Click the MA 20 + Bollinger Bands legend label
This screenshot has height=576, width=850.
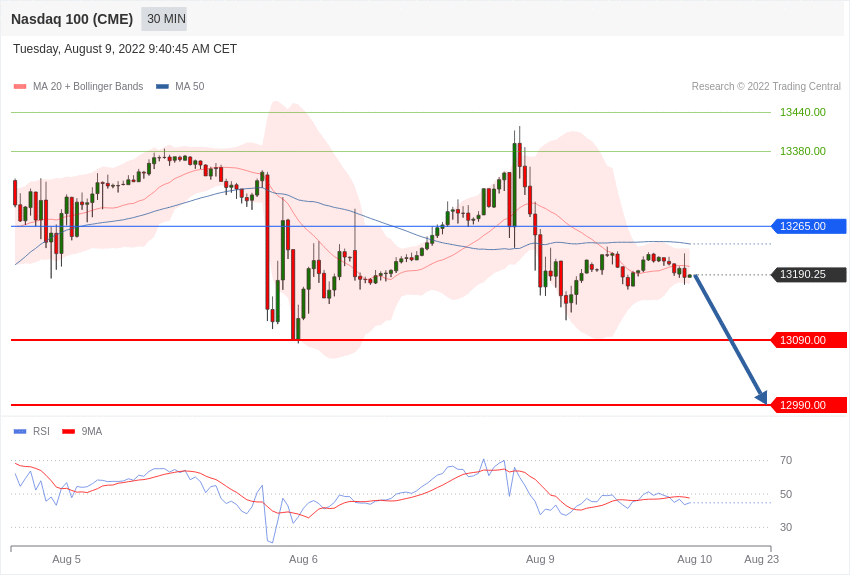coord(88,87)
